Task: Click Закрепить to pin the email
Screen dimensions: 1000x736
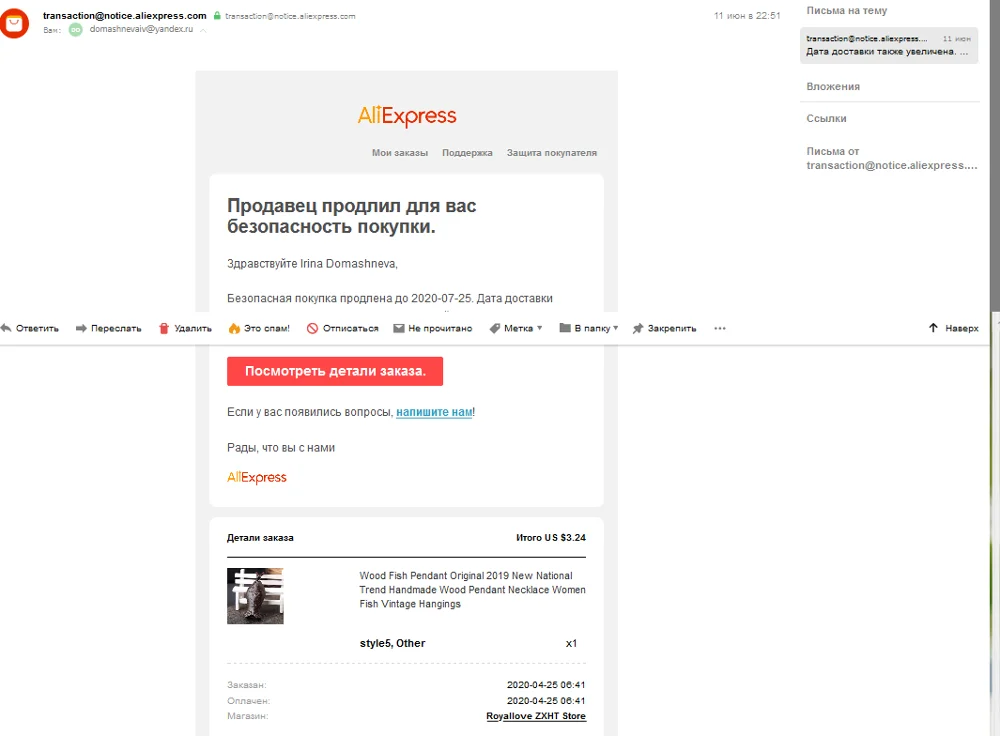Action: pos(672,328)
